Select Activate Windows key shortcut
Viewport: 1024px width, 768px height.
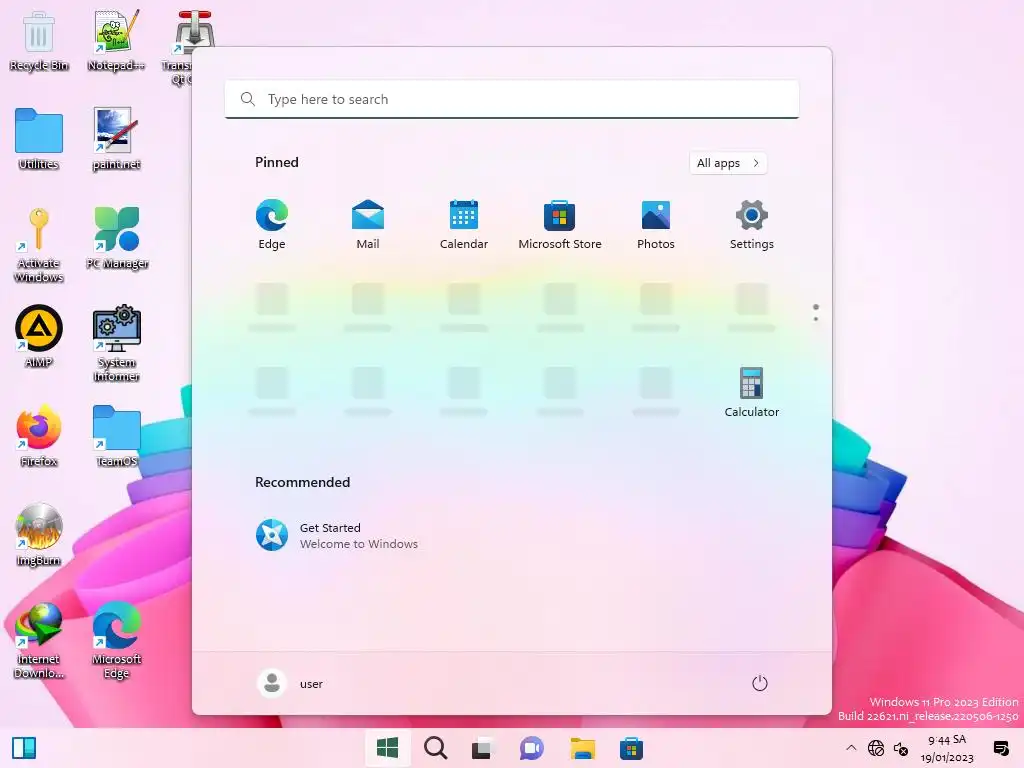click(x=39, y=245)
